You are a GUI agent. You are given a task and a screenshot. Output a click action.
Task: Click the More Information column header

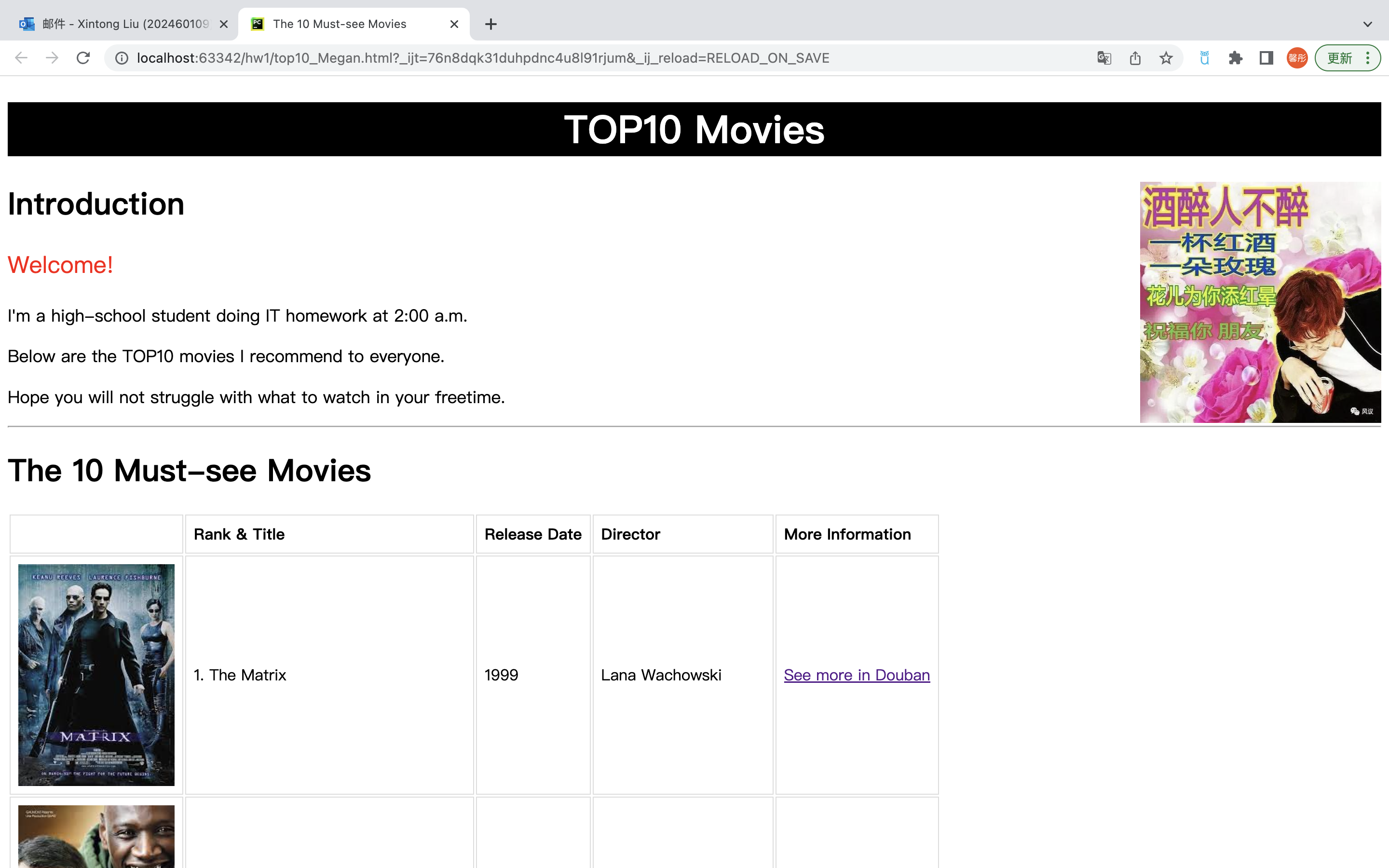[857, 534]
